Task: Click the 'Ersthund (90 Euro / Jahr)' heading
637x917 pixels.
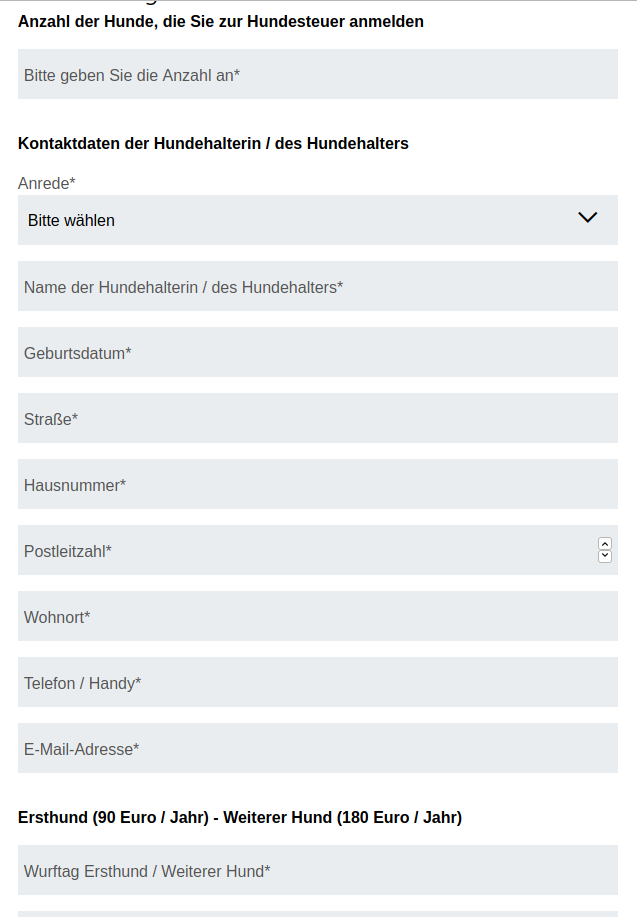Action: click(x=239, y=817)
